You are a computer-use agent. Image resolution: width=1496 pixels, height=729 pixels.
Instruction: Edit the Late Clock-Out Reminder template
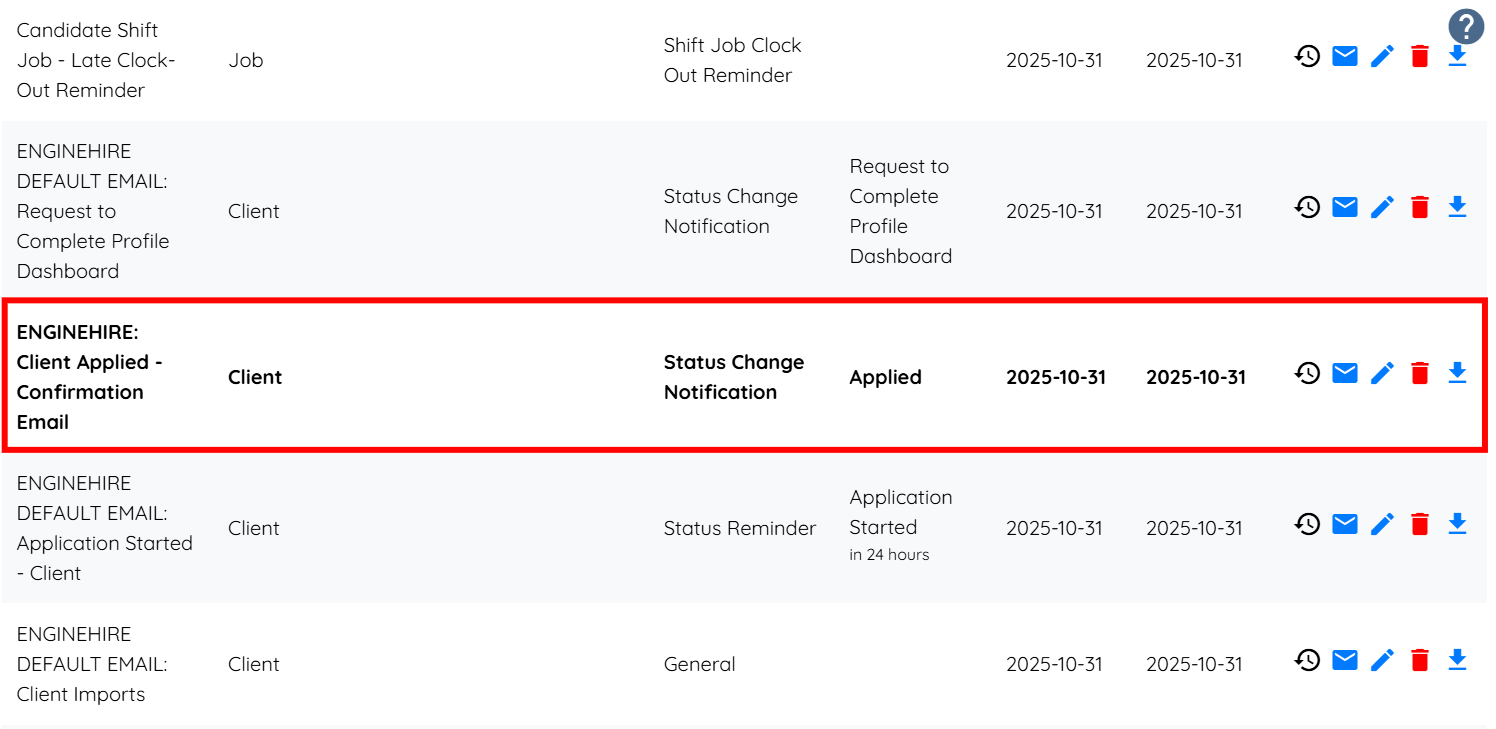1382,56
